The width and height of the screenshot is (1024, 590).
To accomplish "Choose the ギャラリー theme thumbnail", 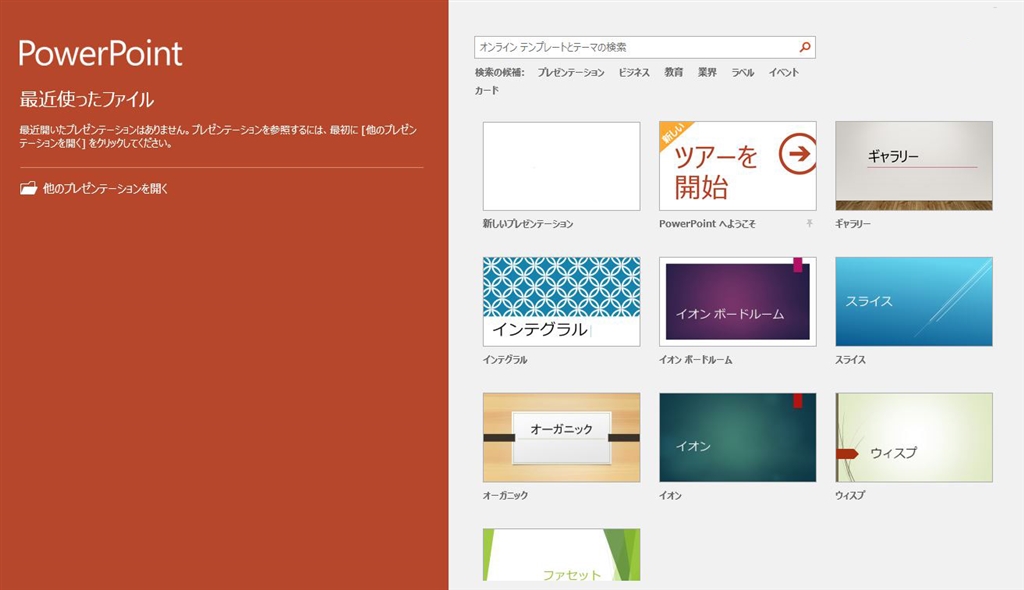I will [914, 166].
